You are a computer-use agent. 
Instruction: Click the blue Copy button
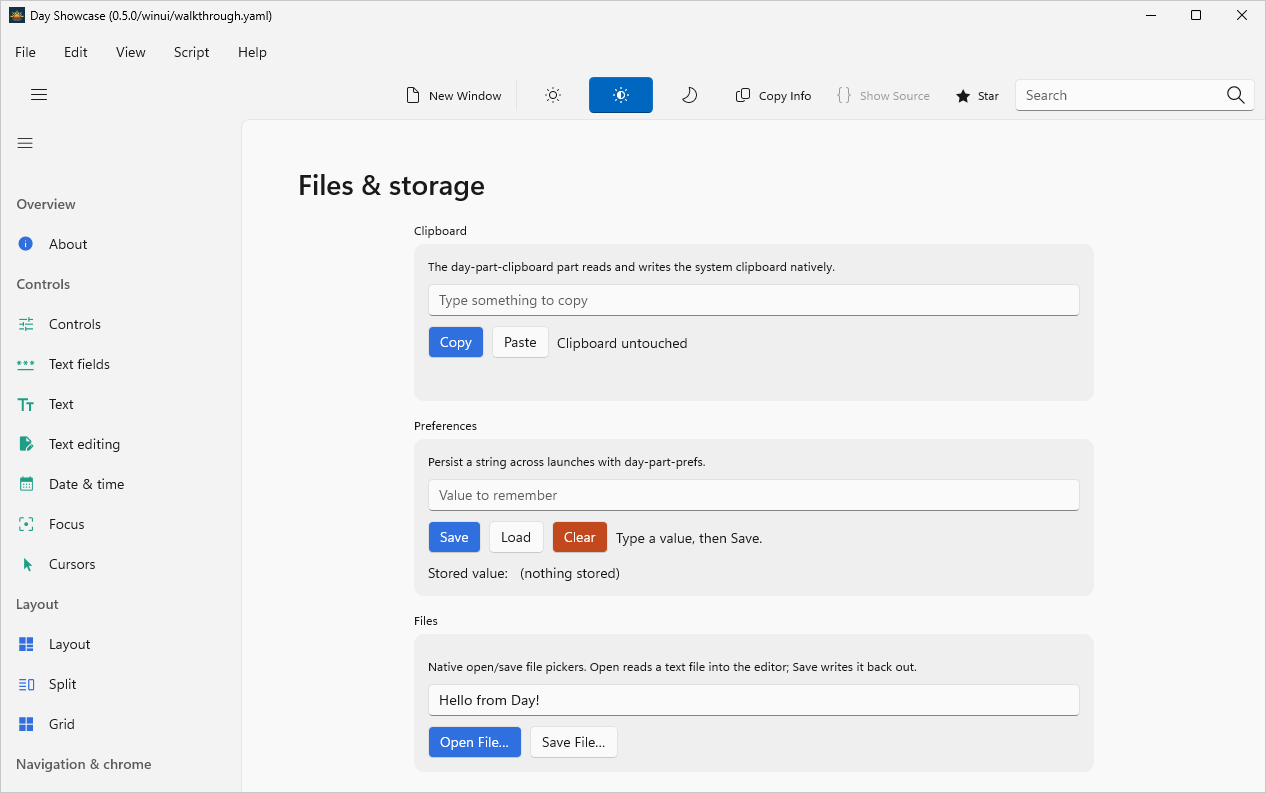456,342
